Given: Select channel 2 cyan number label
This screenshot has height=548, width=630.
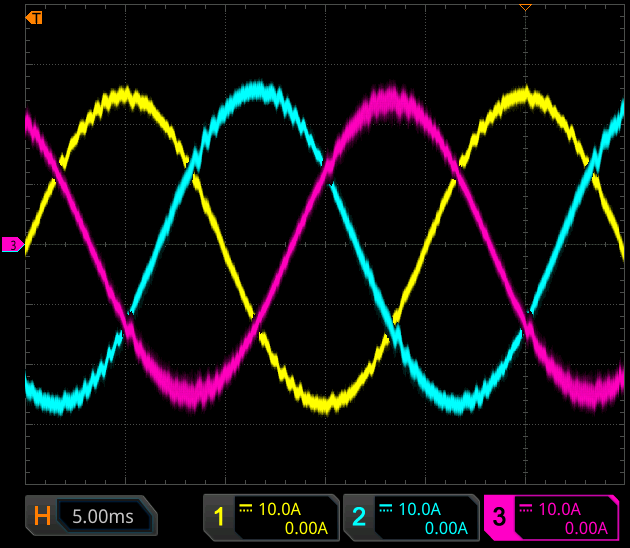Looking at the screenshot, I should 359,517.
